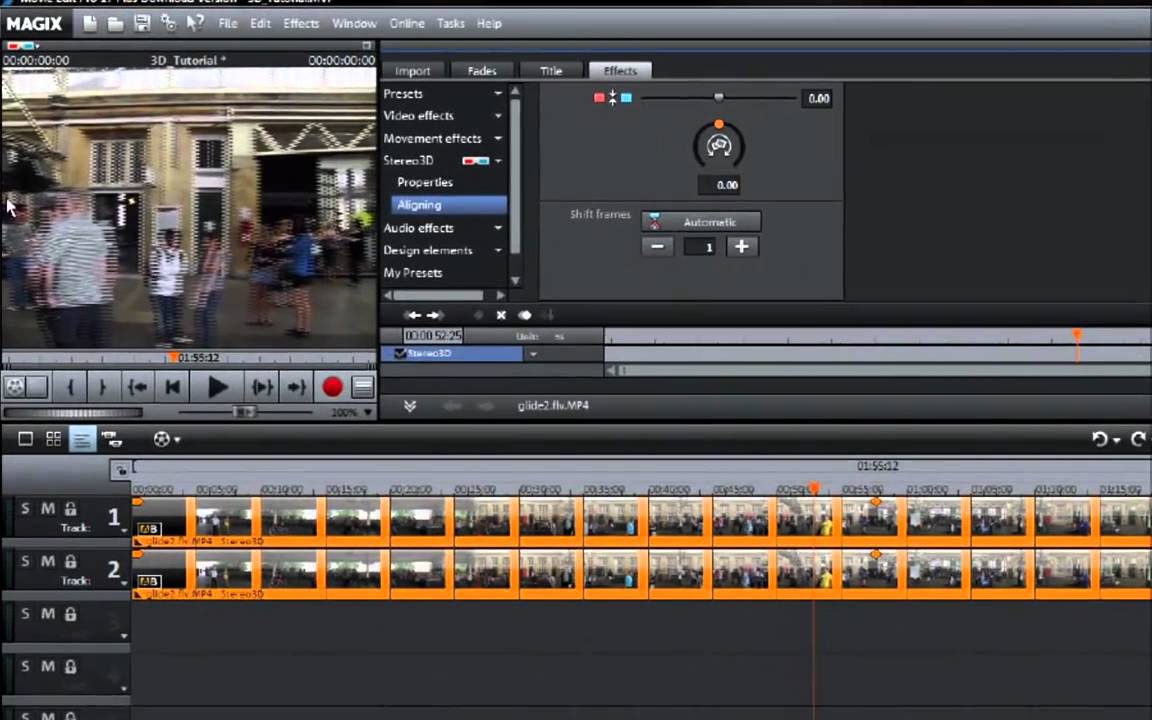
Task: Switch to the Fades tab
Action: (x=482, y=71)
